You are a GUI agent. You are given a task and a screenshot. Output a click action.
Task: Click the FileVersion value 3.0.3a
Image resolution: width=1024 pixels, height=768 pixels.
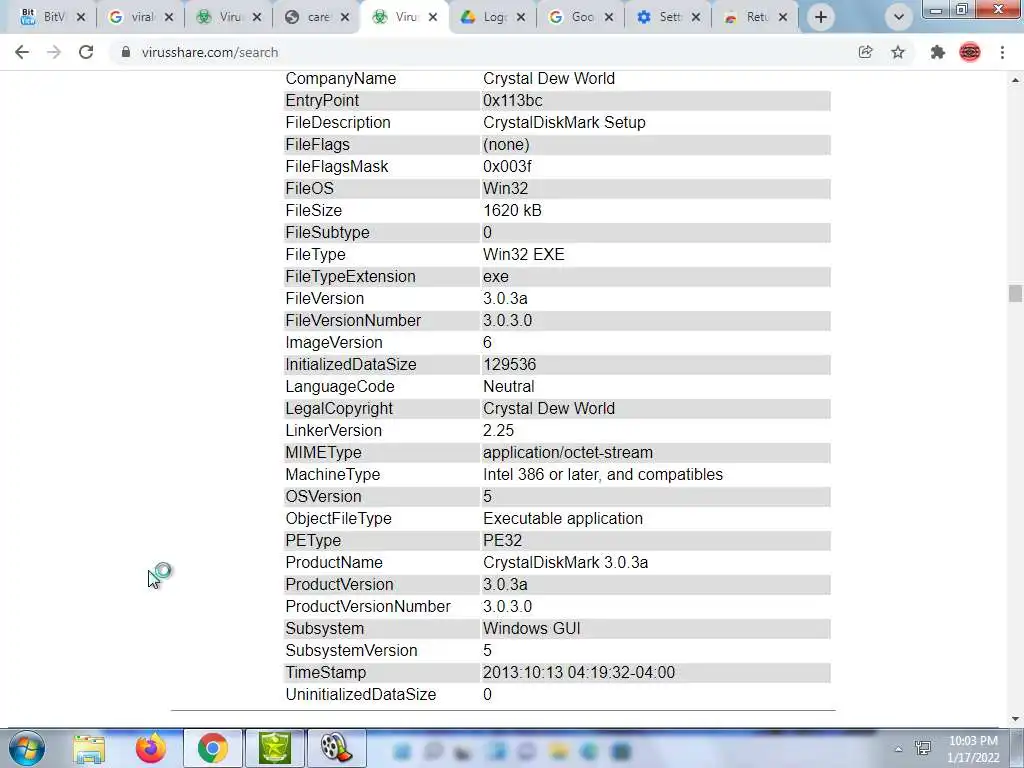[505, 298]
